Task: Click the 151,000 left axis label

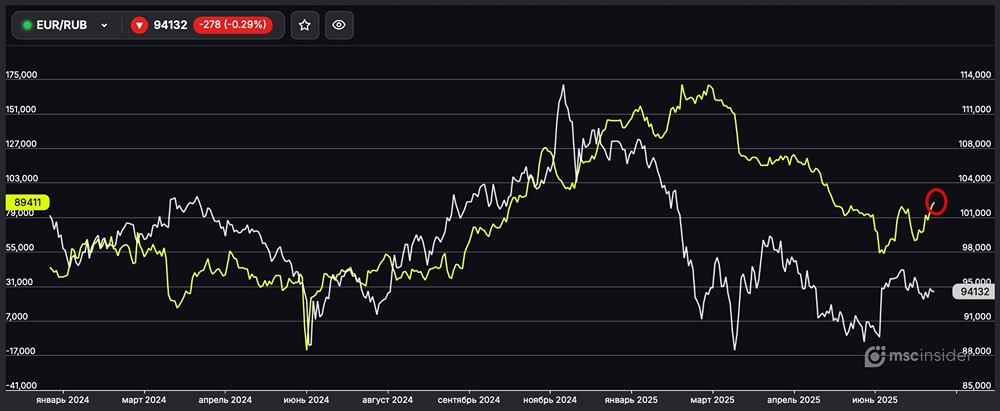Action: click(21, 110)
